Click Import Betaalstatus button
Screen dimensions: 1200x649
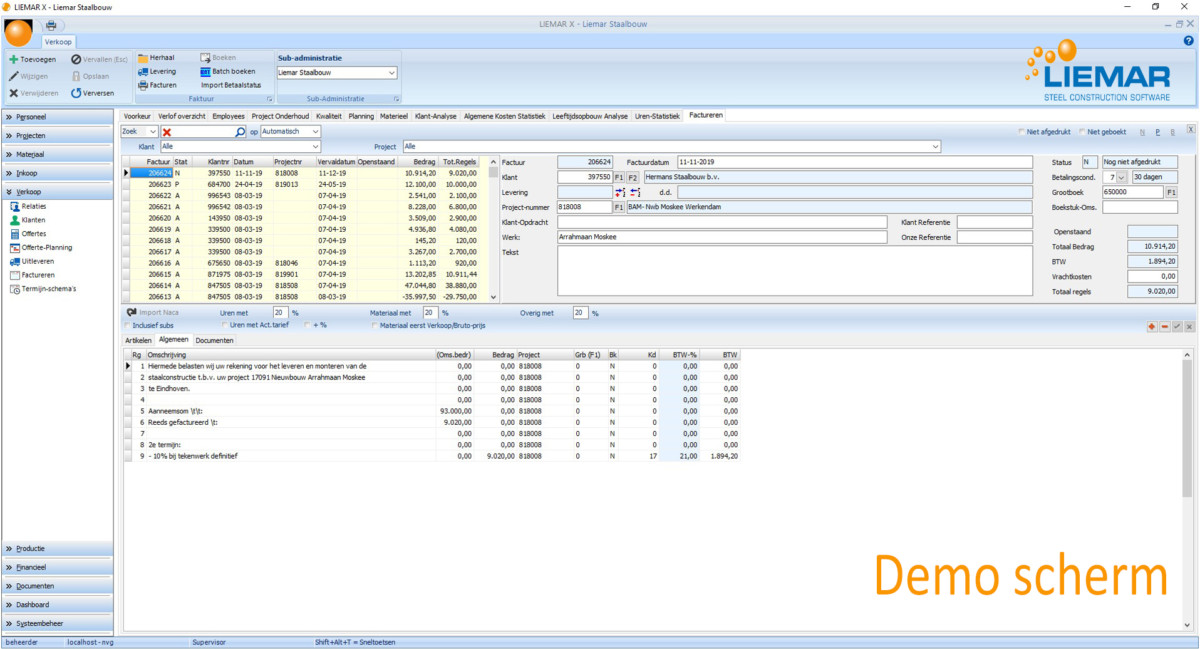(x=231, y=85)
